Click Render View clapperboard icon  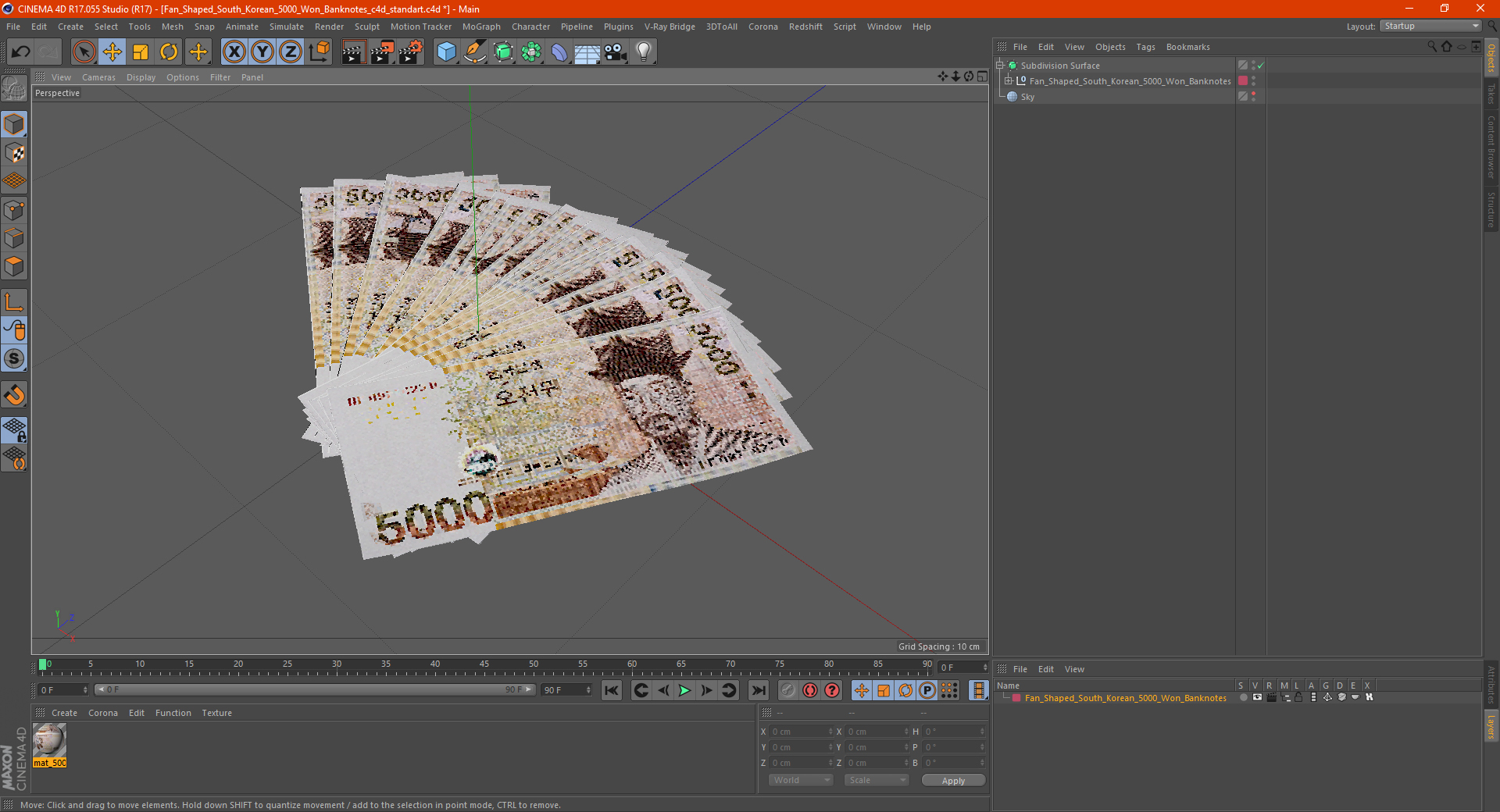tap(353, 52)
